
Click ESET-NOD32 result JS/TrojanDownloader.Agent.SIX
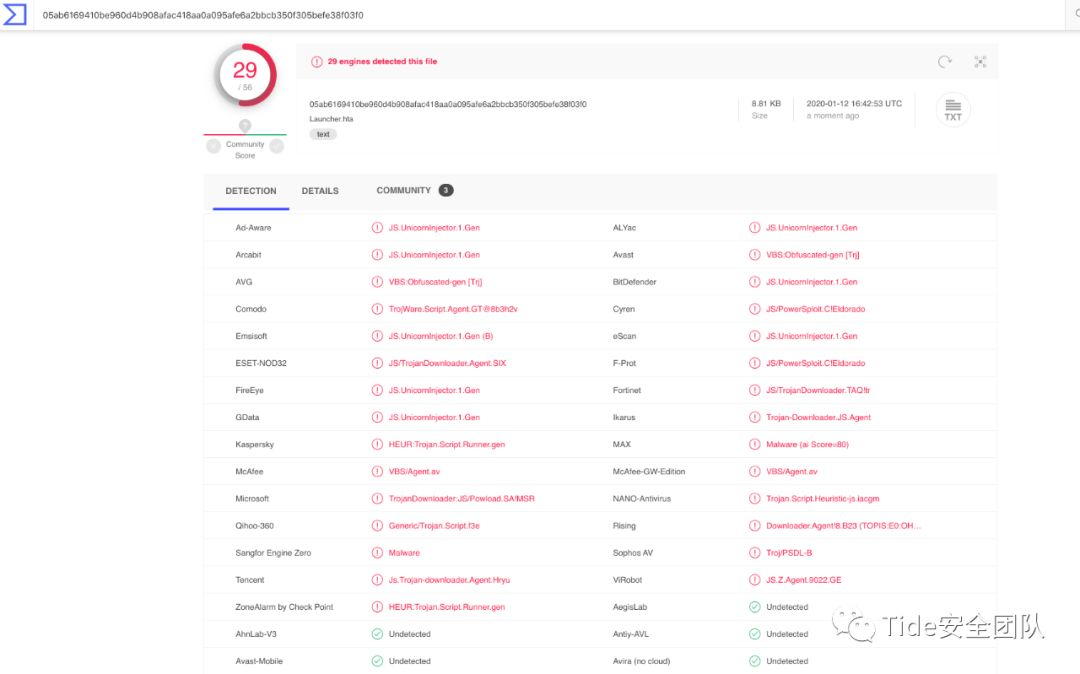(447, 364)
